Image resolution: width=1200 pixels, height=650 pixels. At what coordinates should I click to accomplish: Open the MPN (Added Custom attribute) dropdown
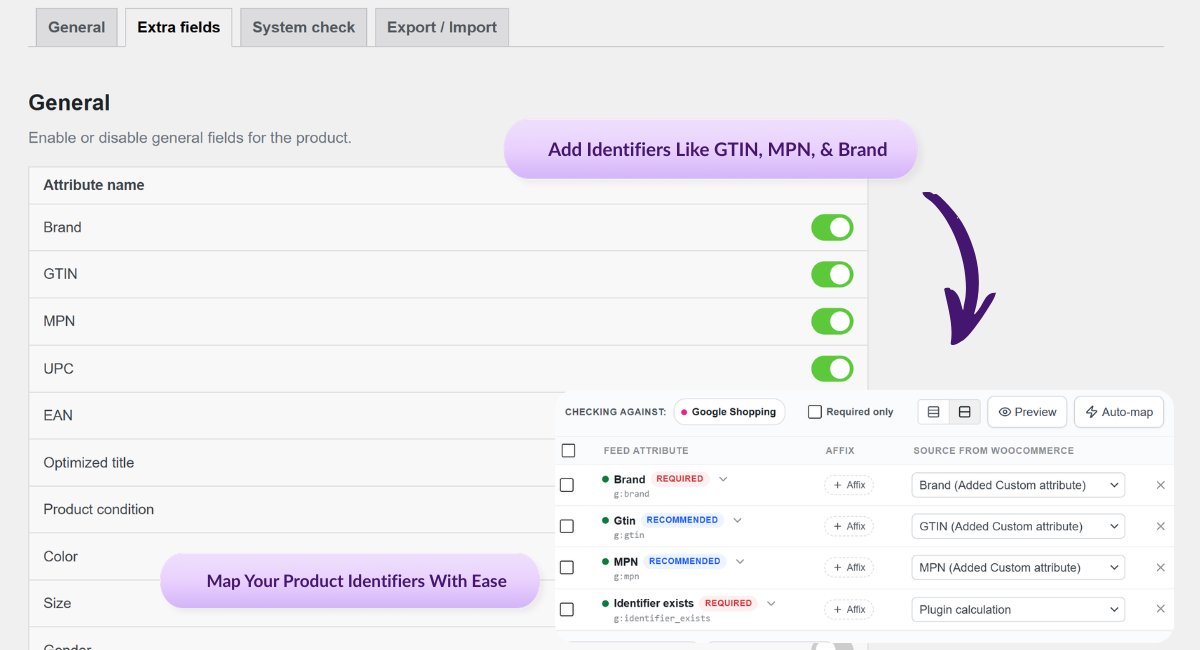[1018, 567]
